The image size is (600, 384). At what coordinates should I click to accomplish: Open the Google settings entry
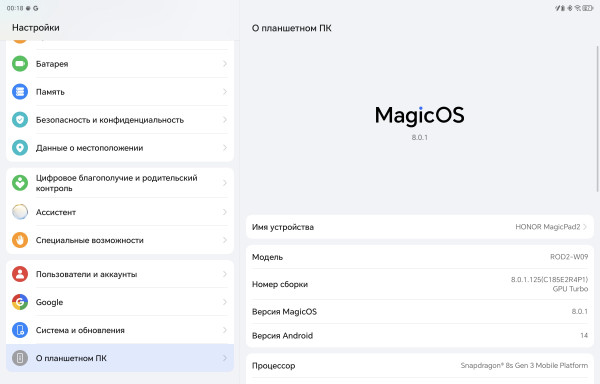(120, 302)
